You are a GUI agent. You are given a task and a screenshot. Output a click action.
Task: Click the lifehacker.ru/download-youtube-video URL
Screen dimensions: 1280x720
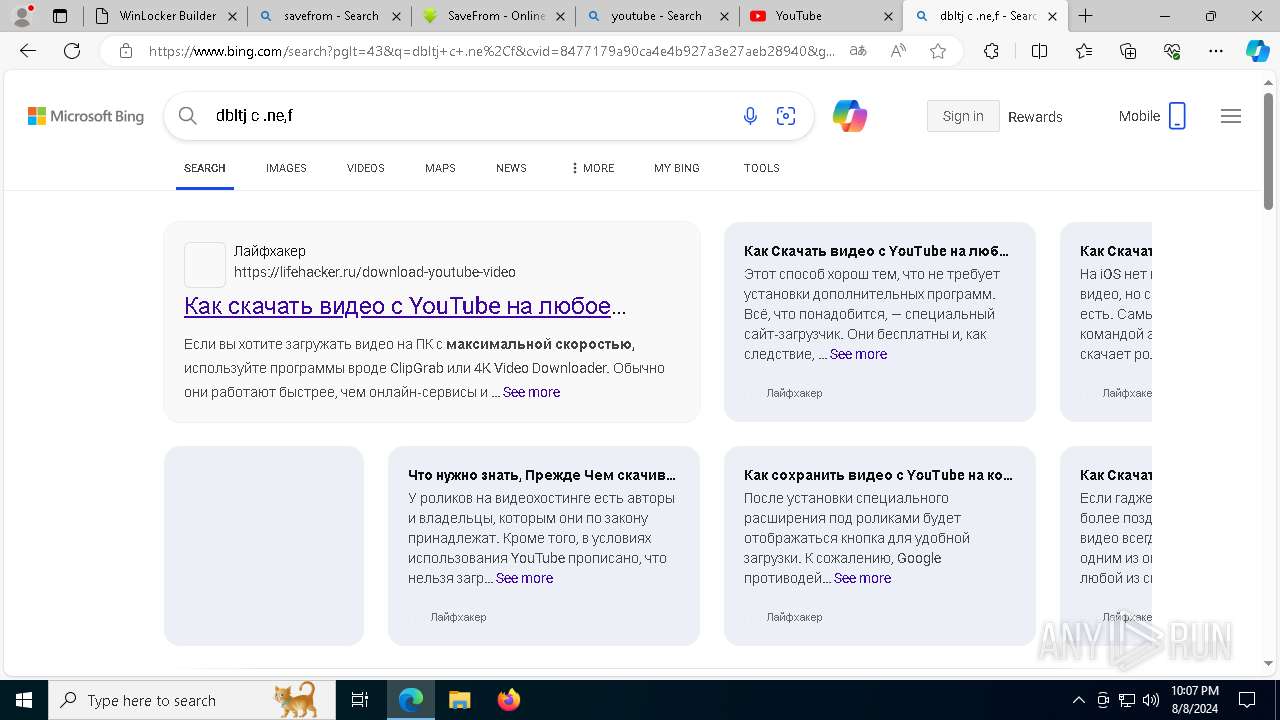click(x=375, y=272)
